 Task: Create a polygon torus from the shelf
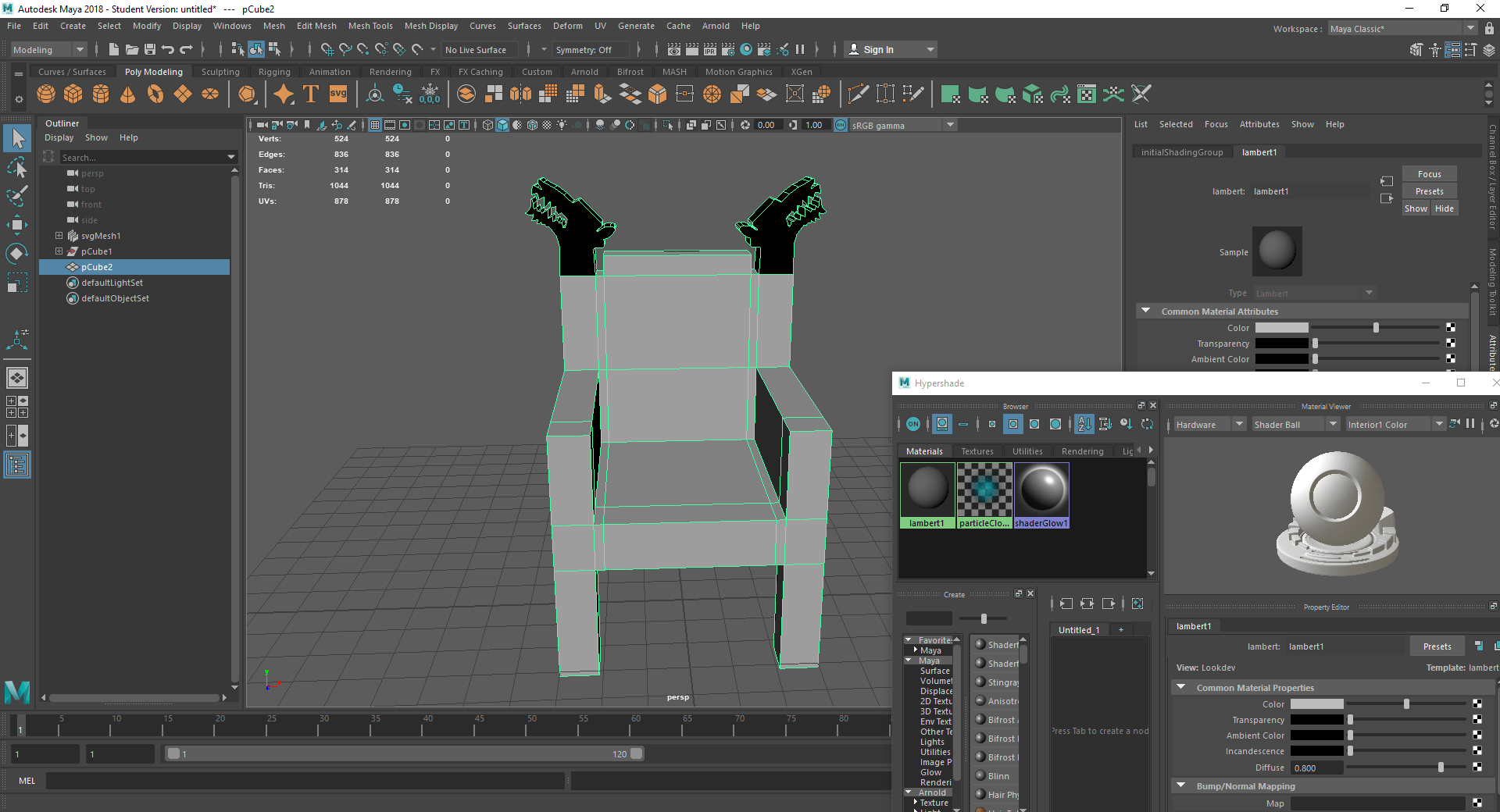pyautogui.click(x=155, y=94)
